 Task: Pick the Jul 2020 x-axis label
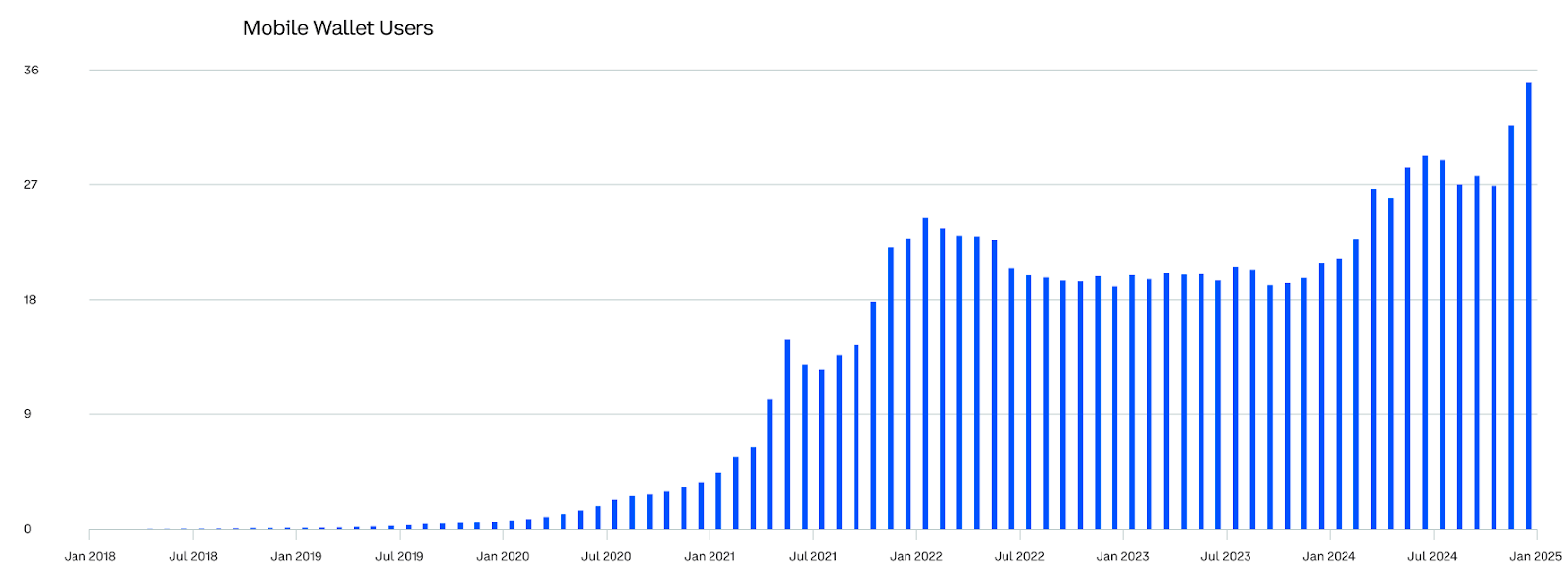coord(607,556)
